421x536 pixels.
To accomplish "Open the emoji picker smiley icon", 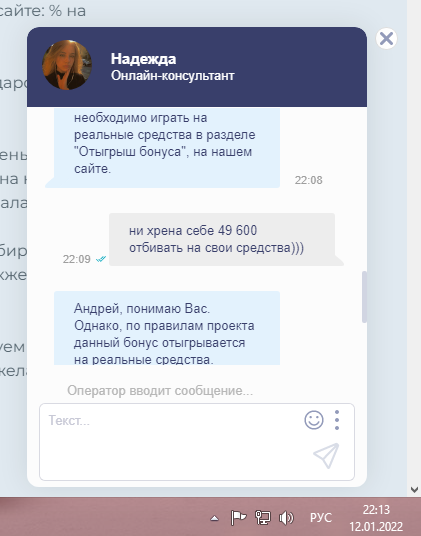I will click(x=314, y=420).
